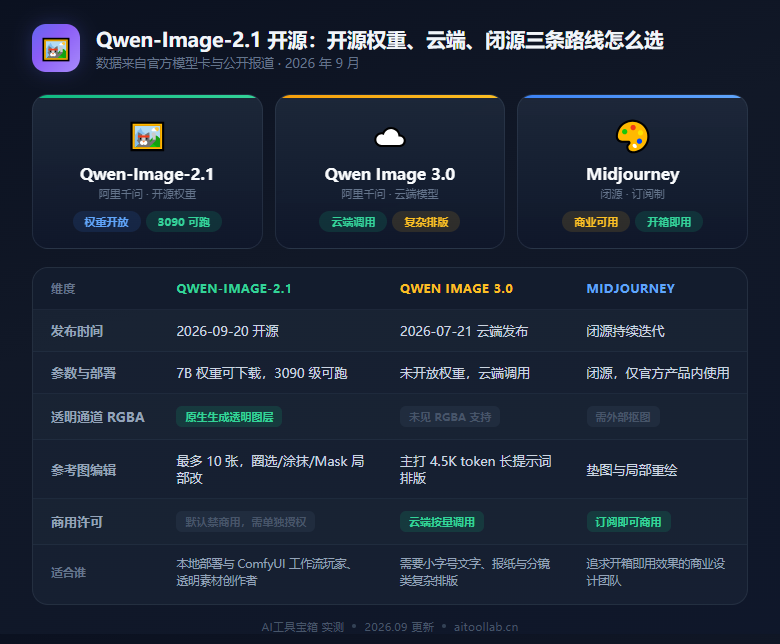
Task: Click the 闭源持续迭代 cell
Action: point(625,331)
